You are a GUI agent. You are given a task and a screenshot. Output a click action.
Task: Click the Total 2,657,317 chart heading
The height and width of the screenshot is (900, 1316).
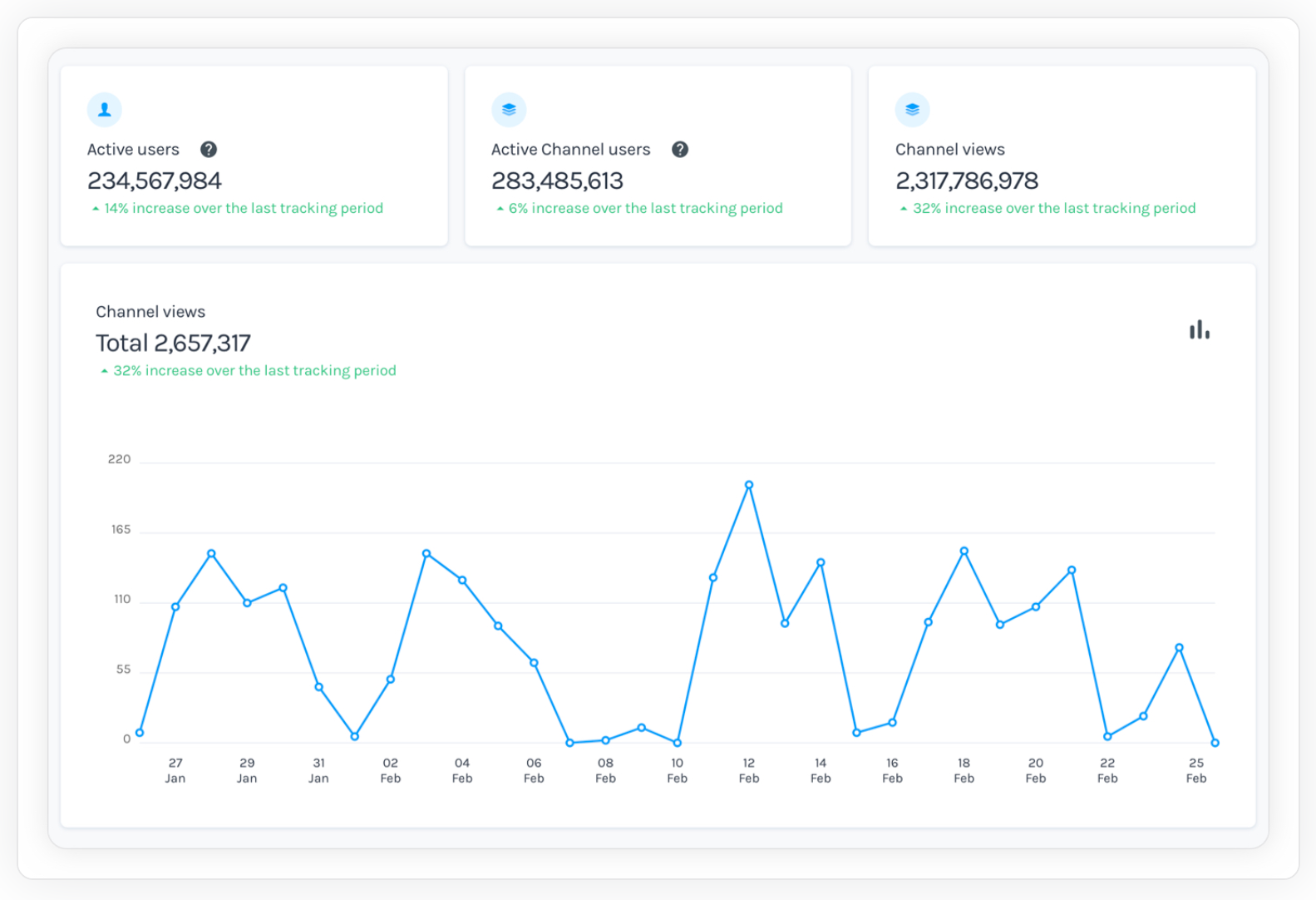pyautogui.click(x=173, y=343)
